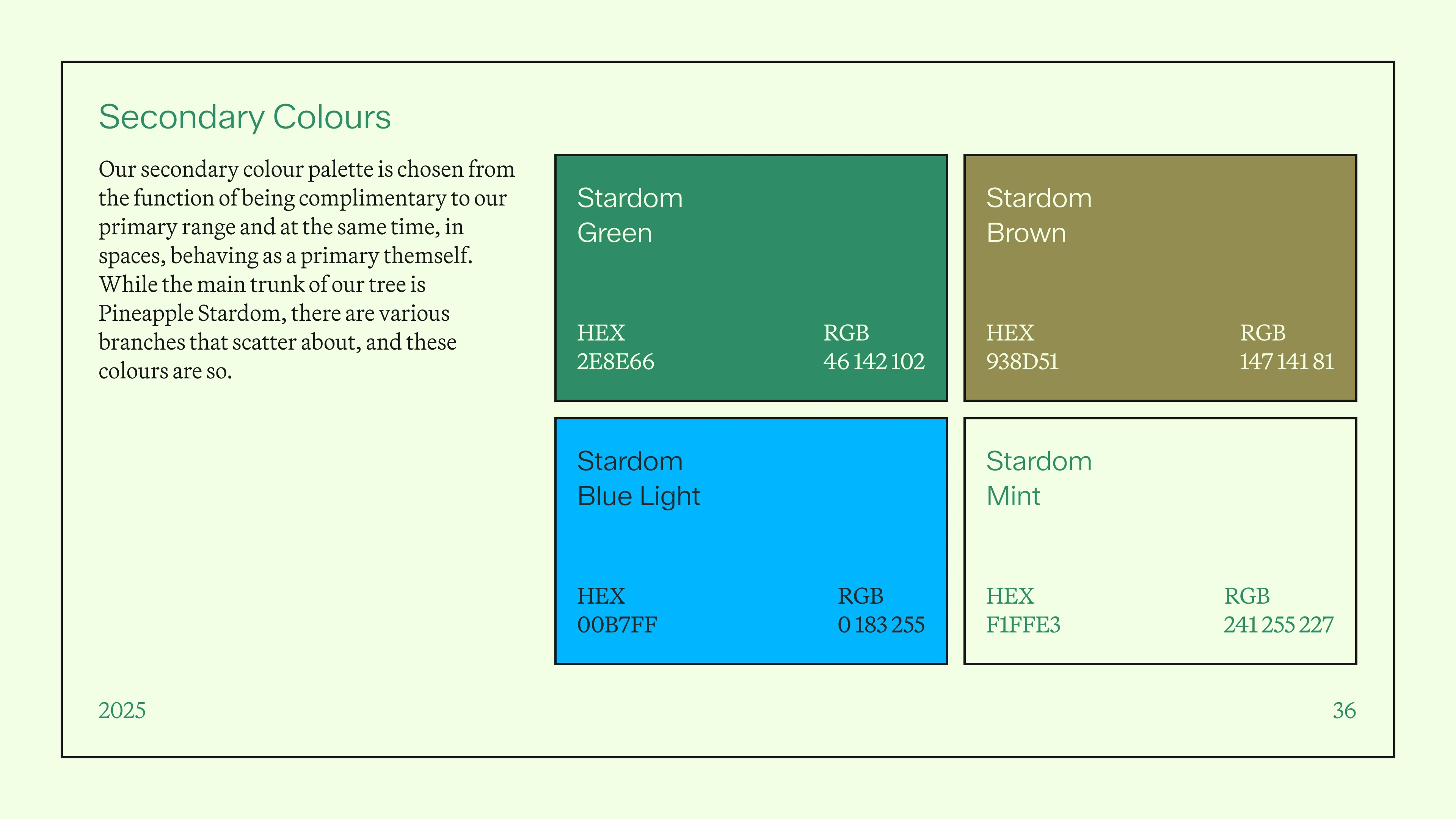This screenshot has height=819, width=1456.
Task: Click RGB value 147 141 81
Action: tap(1287, 362)
